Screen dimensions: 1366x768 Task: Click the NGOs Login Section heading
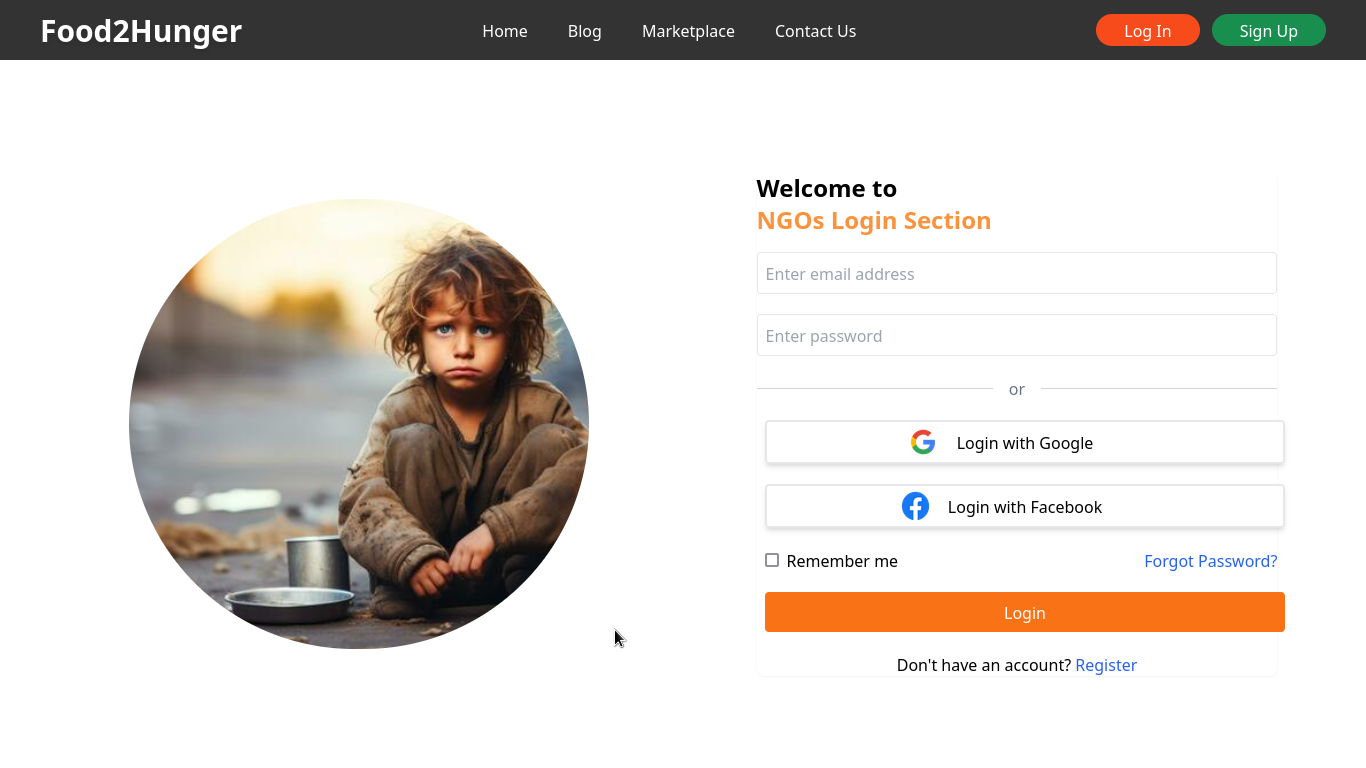tap(873, 221)
